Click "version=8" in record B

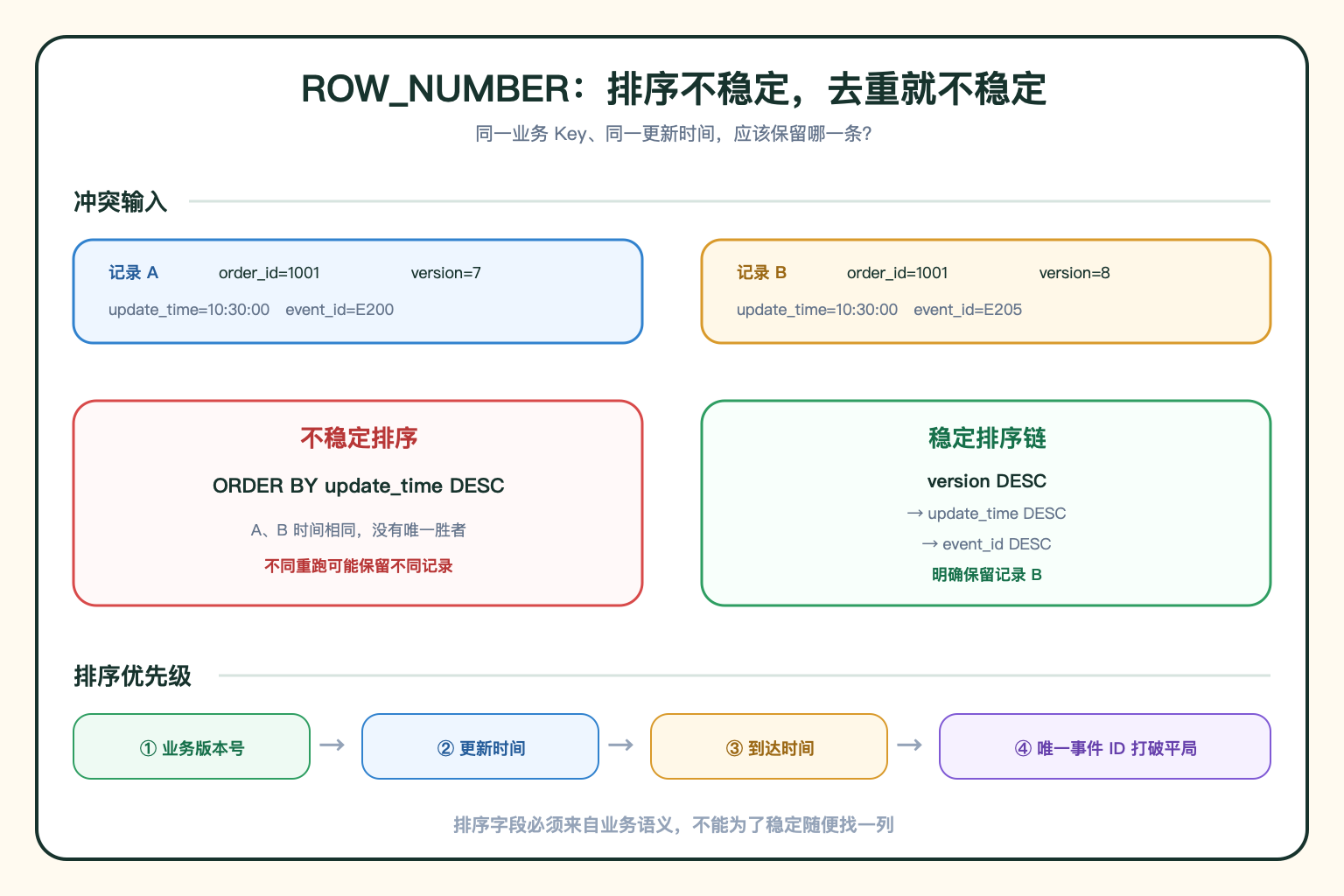pyautogui.click(x=1074, y=273)
